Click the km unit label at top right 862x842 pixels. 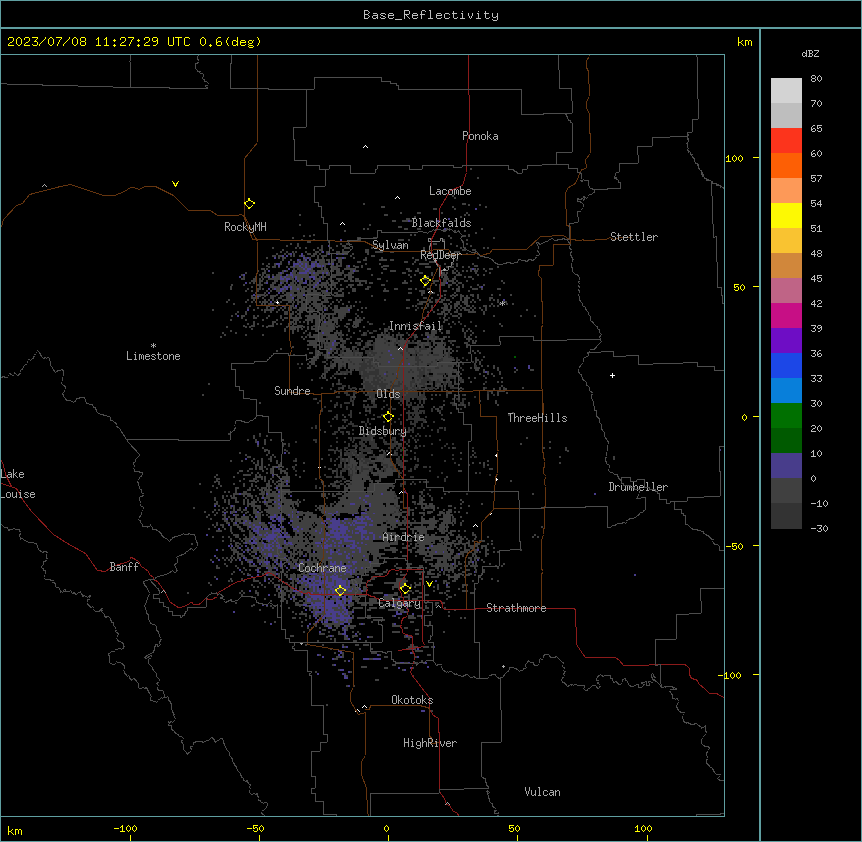coord(745,42)
